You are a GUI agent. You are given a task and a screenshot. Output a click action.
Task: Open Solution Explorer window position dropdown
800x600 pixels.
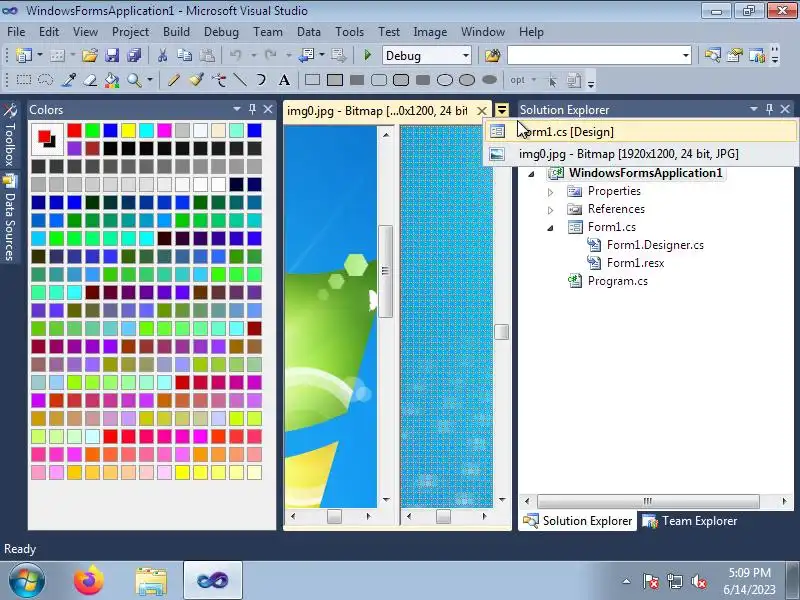[x=754, y=109]
